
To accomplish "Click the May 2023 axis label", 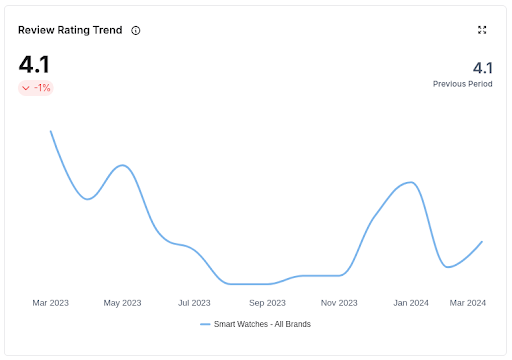I will tap(122, 303).
